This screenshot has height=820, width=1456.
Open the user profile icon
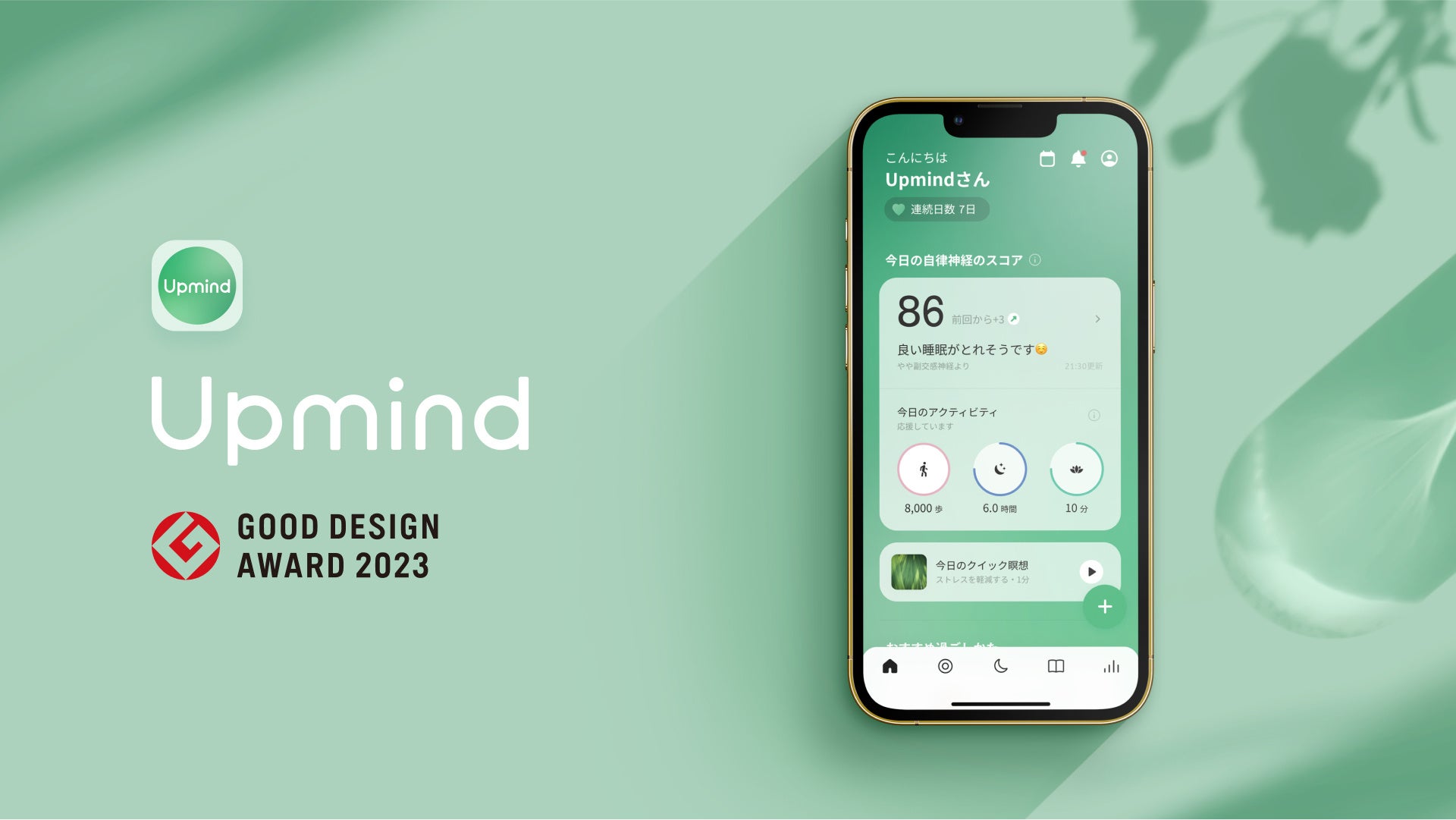1110,158
